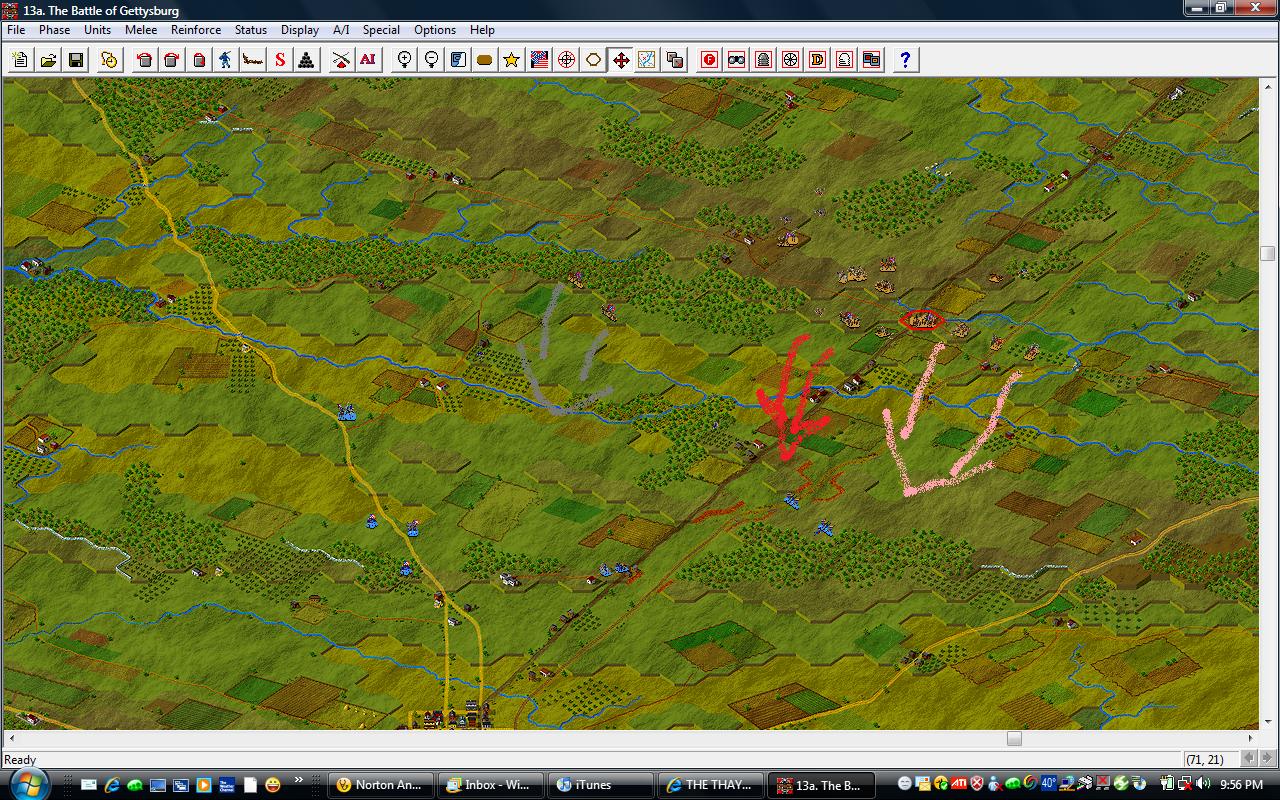Toggle the red circle F icon
The height and width of the screenshot is (800, 1280).
pos(710,60)
